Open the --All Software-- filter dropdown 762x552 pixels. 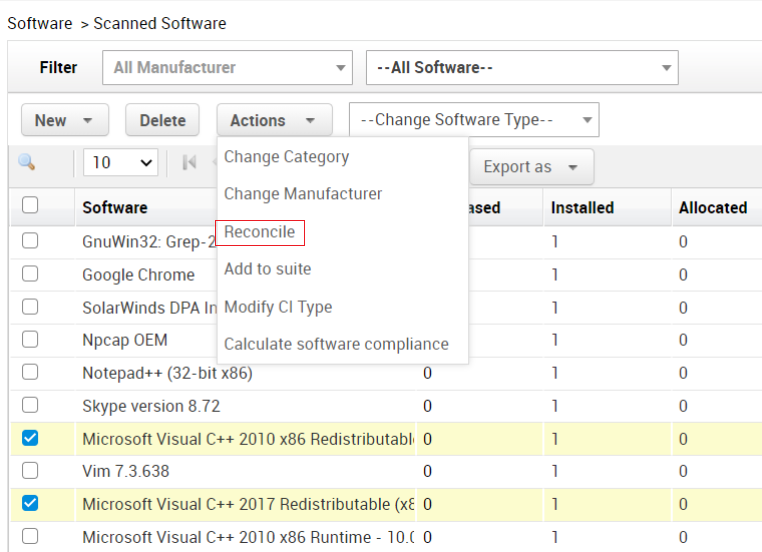click(x=522, y=68)
